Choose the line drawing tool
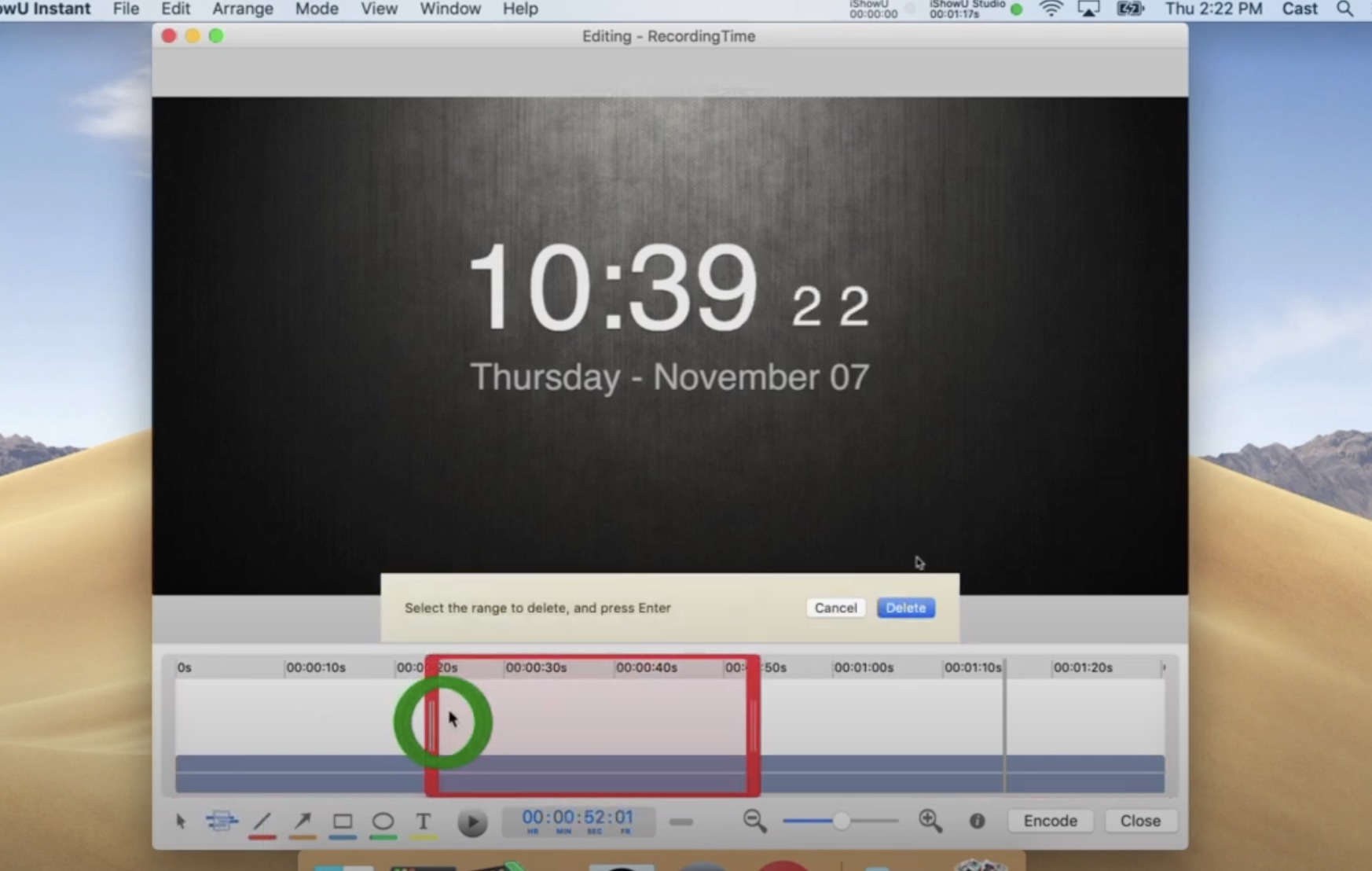Screen dimensions: 1372x871 [x=262, y=821]
